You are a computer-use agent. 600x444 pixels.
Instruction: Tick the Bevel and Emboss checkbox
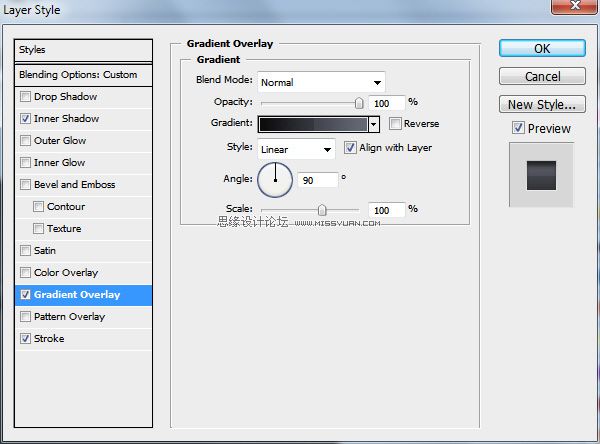25,184
